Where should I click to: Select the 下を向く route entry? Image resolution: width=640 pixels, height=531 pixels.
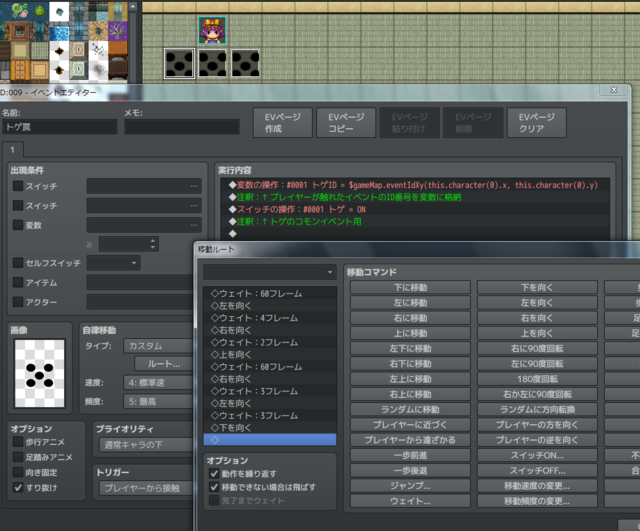point(270,428)
